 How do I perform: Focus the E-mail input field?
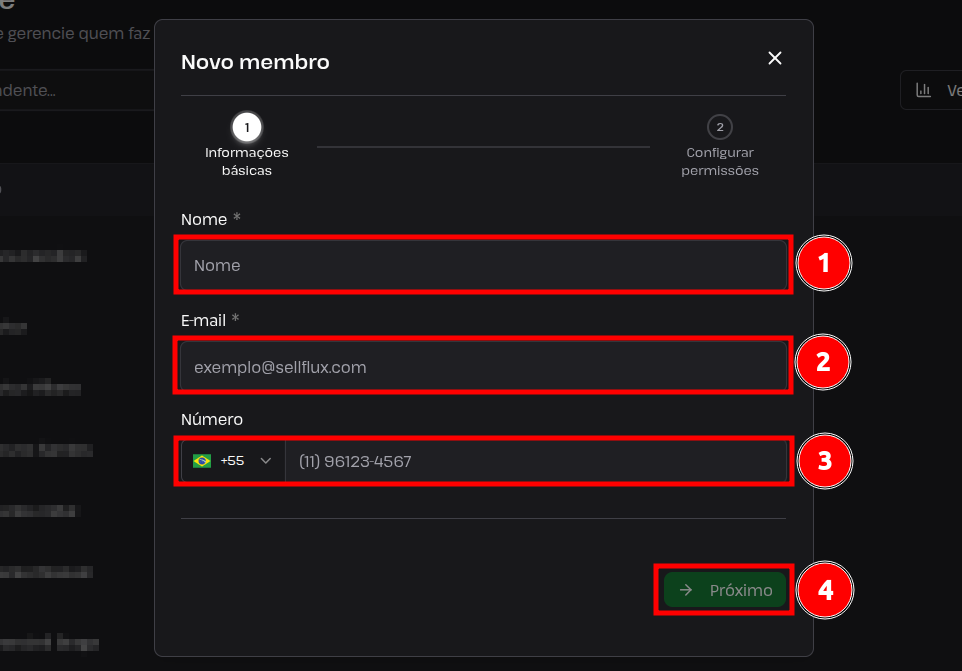(483, 367)
